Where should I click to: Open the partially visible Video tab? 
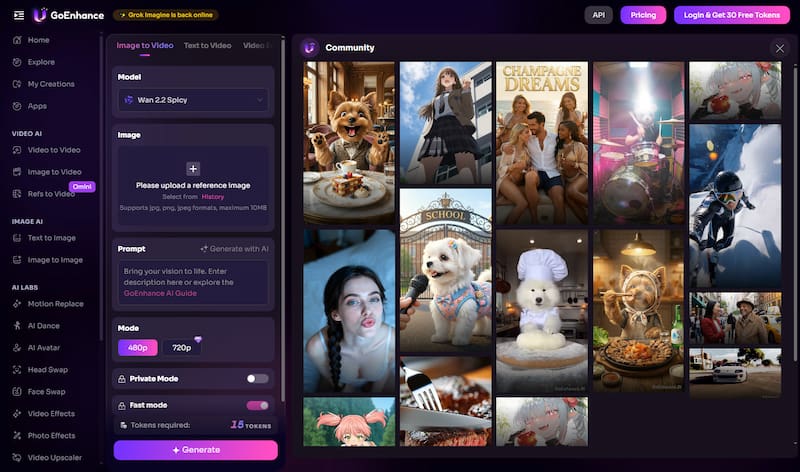point(258,45)
